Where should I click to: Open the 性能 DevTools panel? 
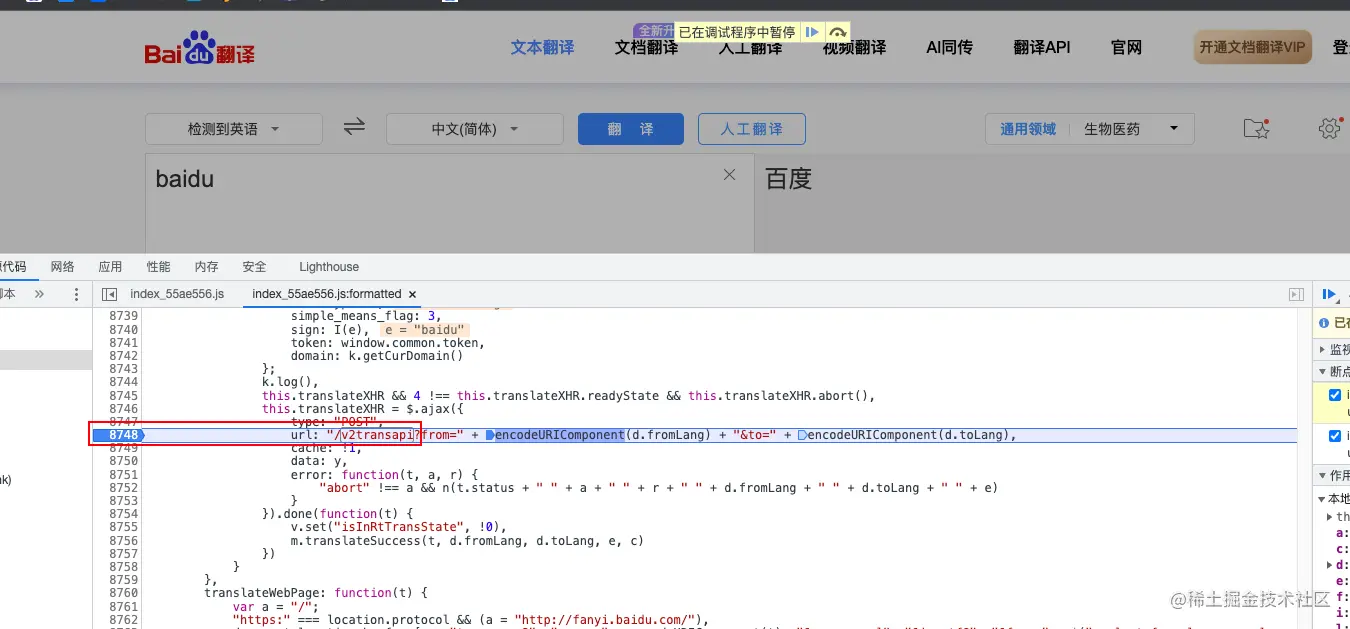tap(158, 267)
